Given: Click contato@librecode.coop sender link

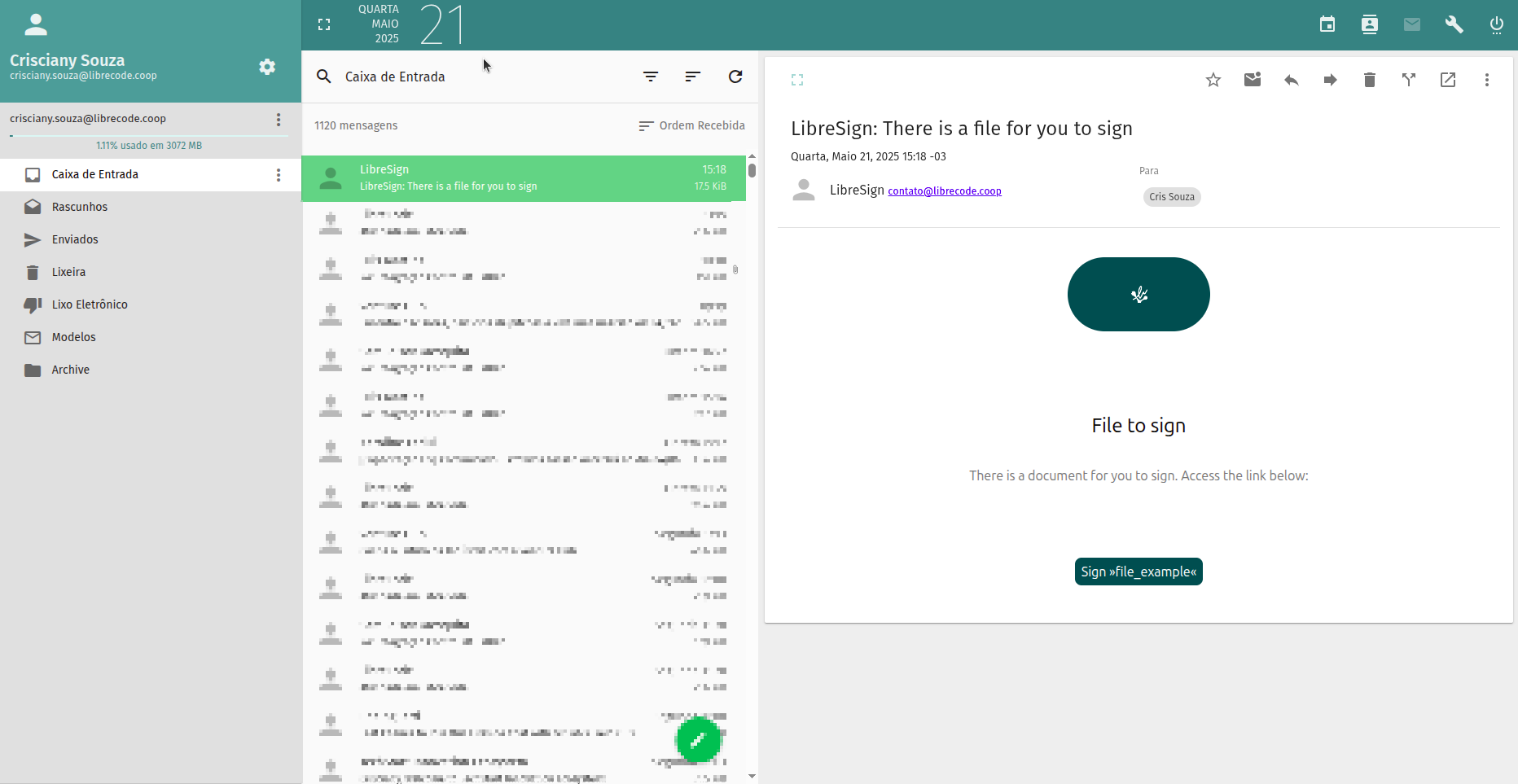Looking at the screenshot, I should point(945,191).
